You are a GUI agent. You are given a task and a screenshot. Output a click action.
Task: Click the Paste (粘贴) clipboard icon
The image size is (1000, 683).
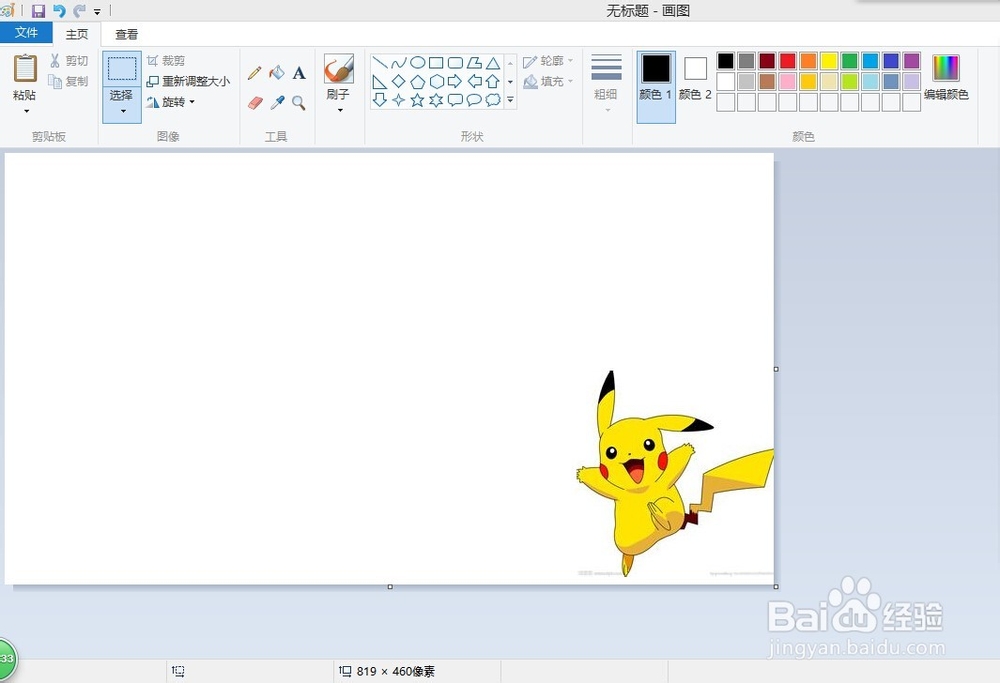[x=26, y=68]
